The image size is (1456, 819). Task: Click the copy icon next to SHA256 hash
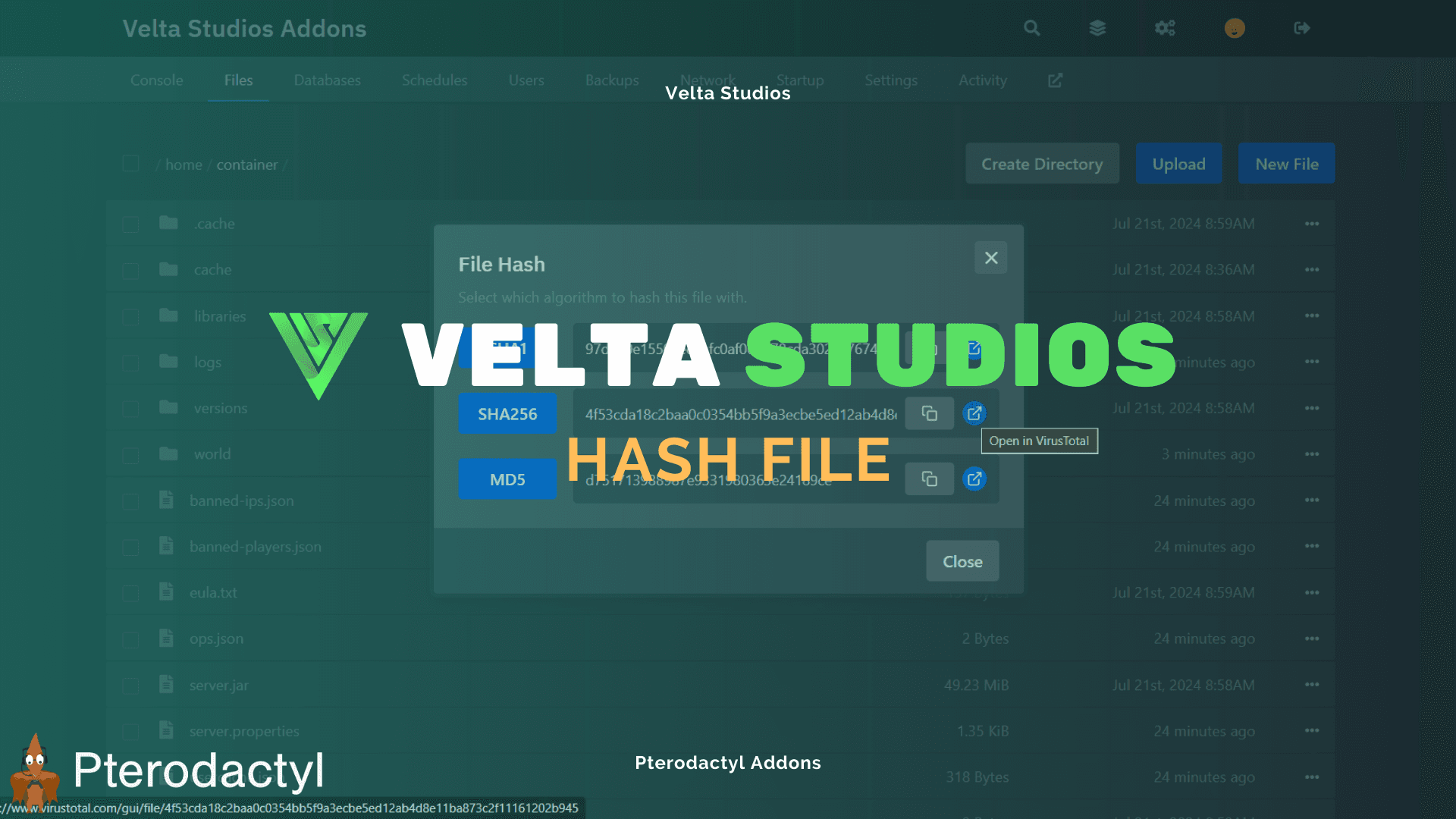pyautogui.click(x=928, y=413)
